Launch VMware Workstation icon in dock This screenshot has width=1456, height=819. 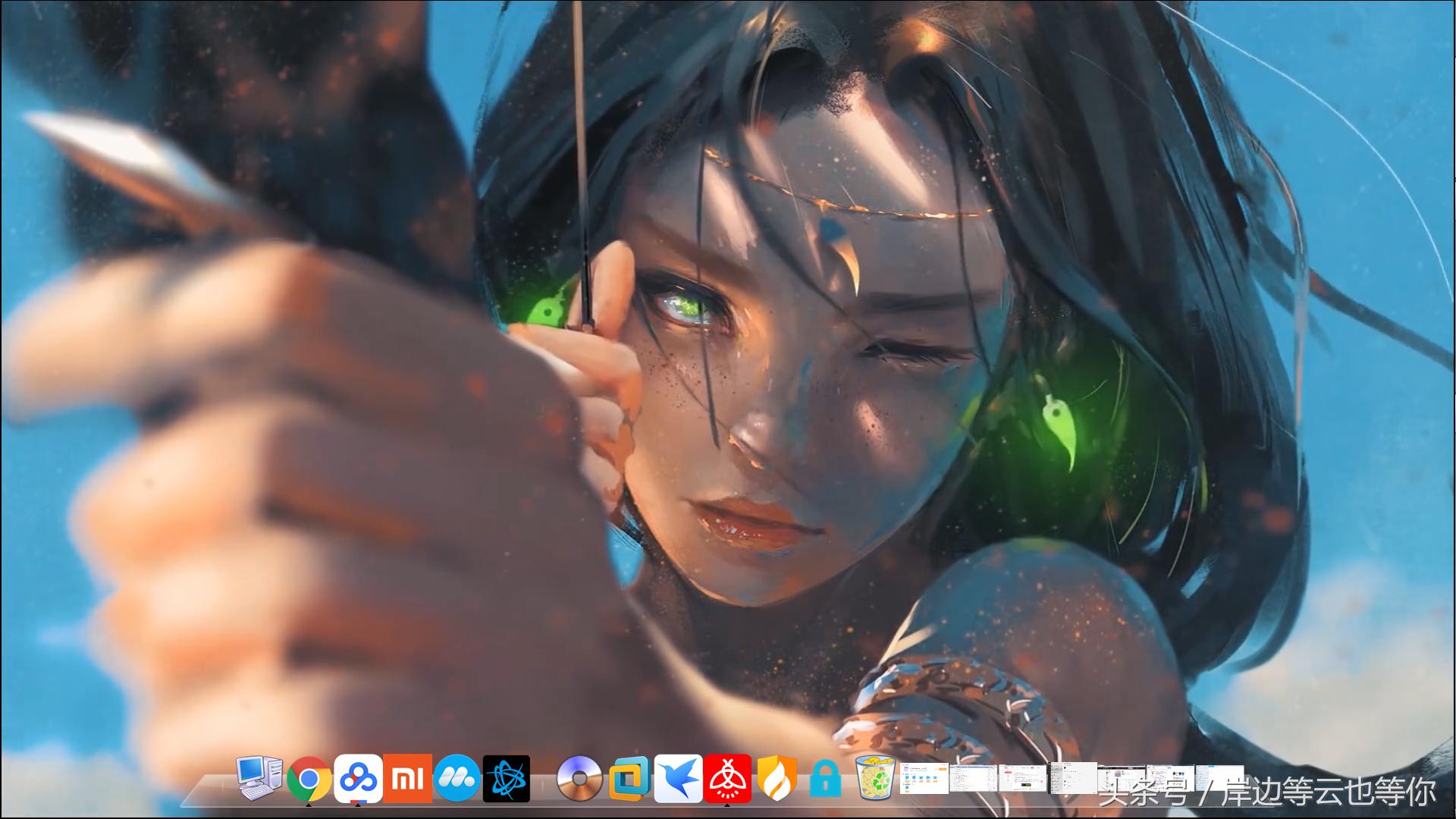[x=629, y=779]
